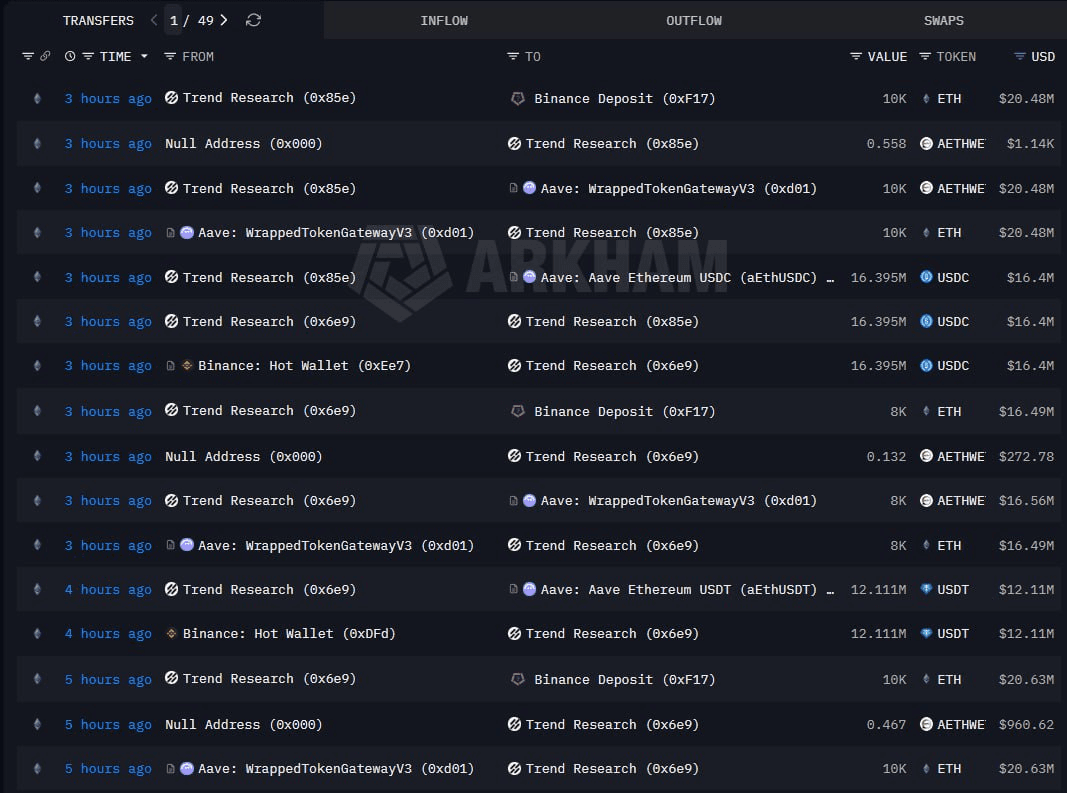
Task: Click the link icon in the header row
Action: point(47,57)
